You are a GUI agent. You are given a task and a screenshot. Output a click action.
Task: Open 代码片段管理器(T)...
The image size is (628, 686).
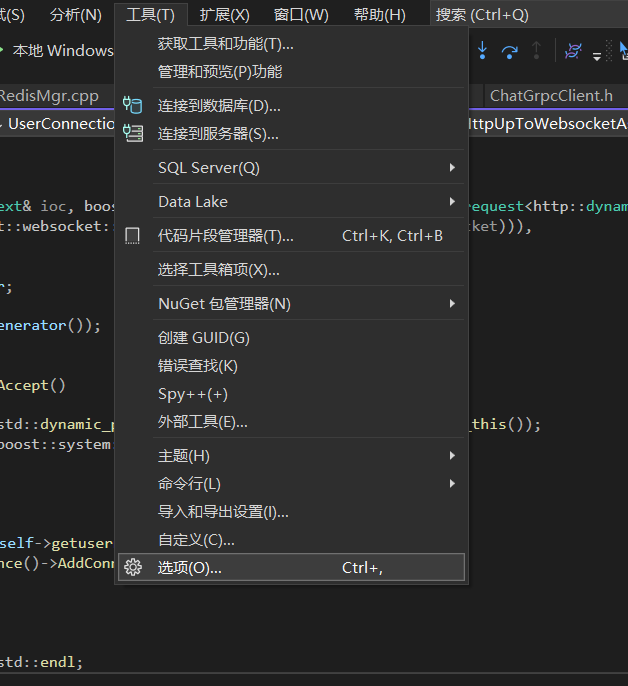(291, 236)
